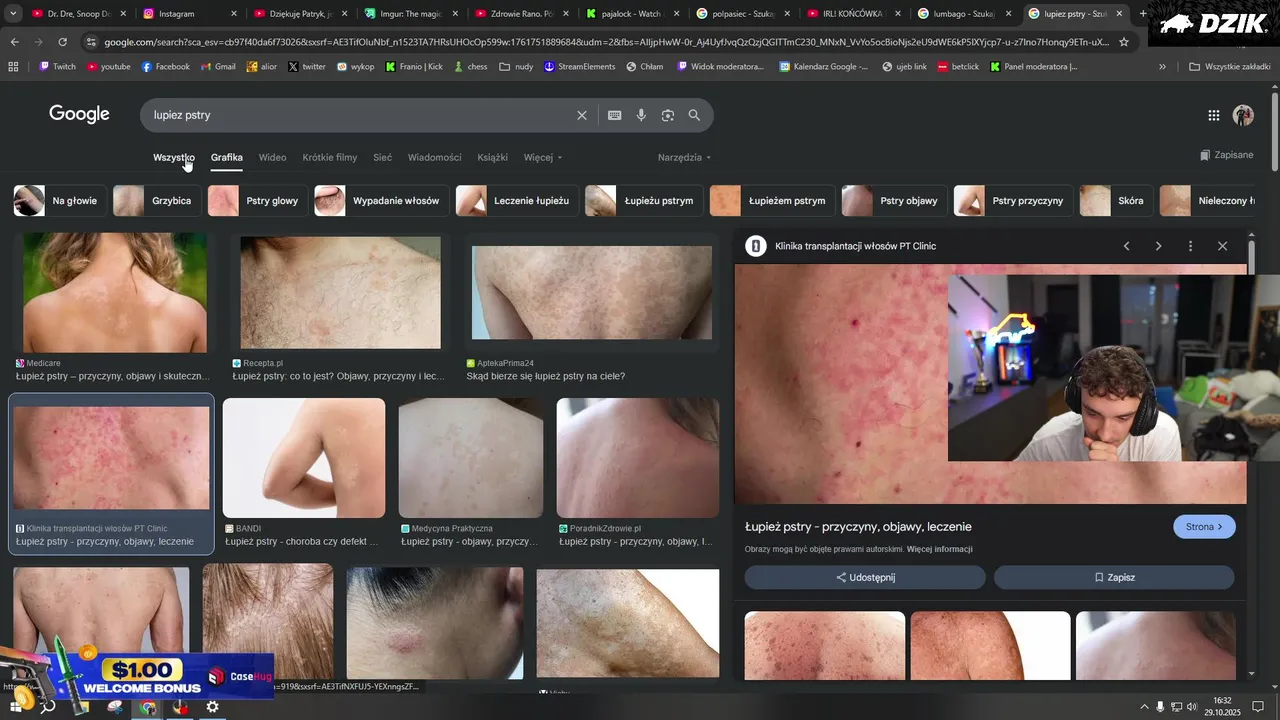Open the volume control in system tray
Image resolution: width=1280 pixels, height=720 pixels.
click(x=1192, y=707)
